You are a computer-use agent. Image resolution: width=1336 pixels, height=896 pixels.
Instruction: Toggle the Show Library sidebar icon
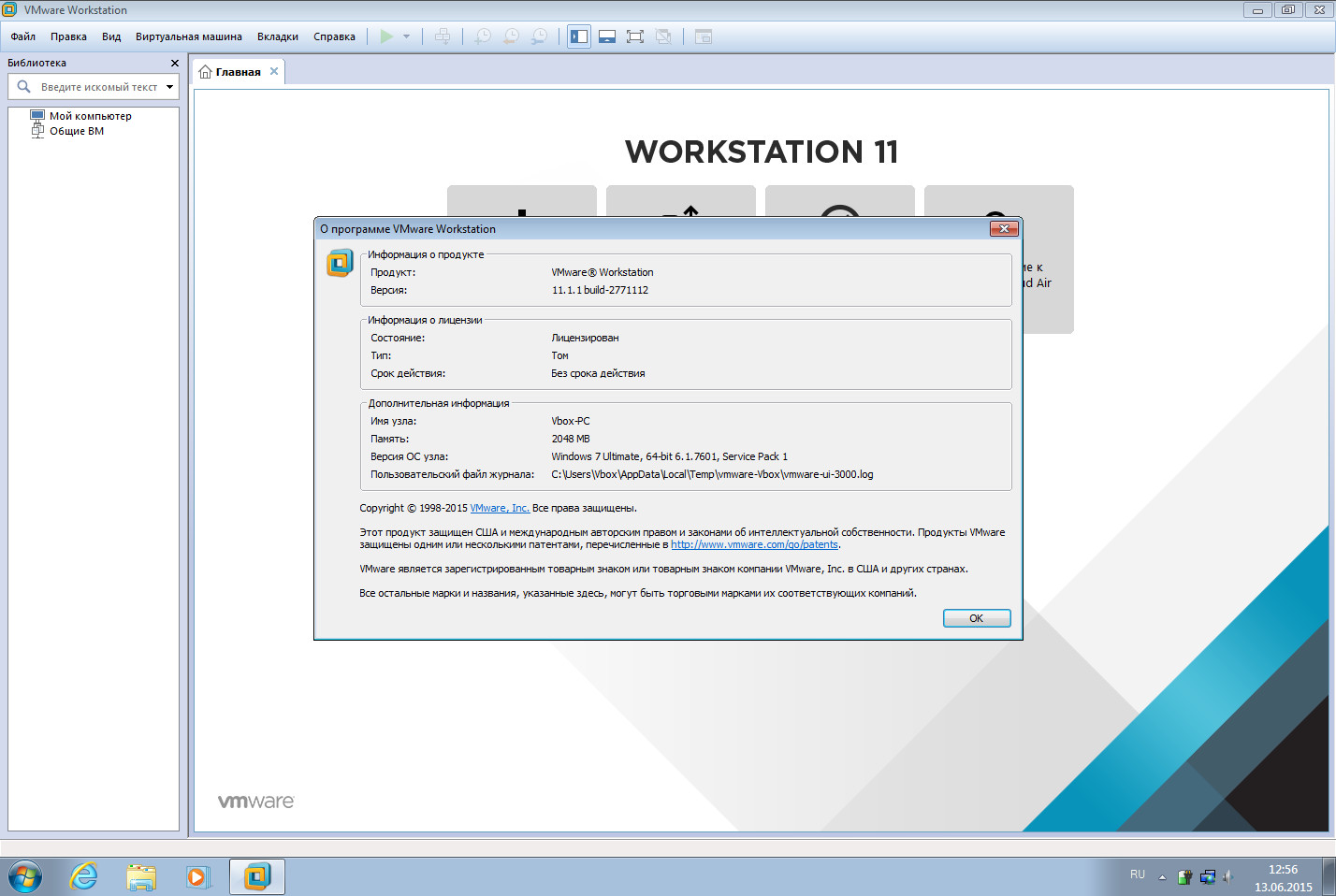coord(579,36)
